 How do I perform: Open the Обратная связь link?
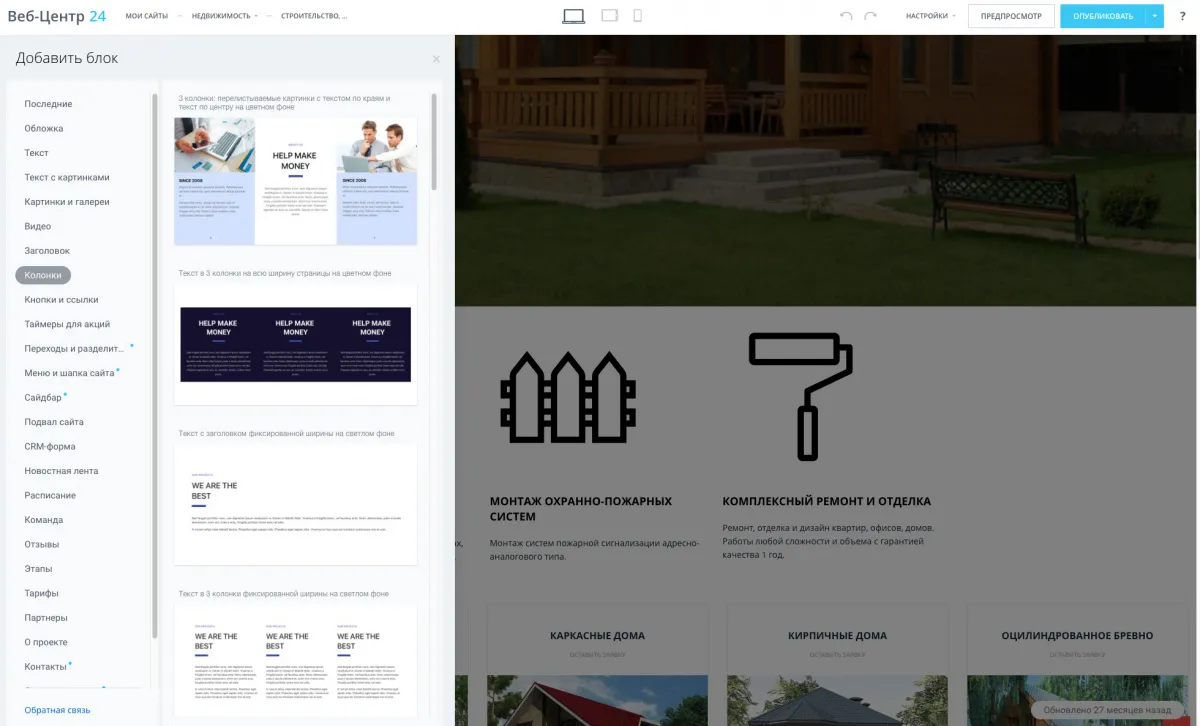[57, 710]
